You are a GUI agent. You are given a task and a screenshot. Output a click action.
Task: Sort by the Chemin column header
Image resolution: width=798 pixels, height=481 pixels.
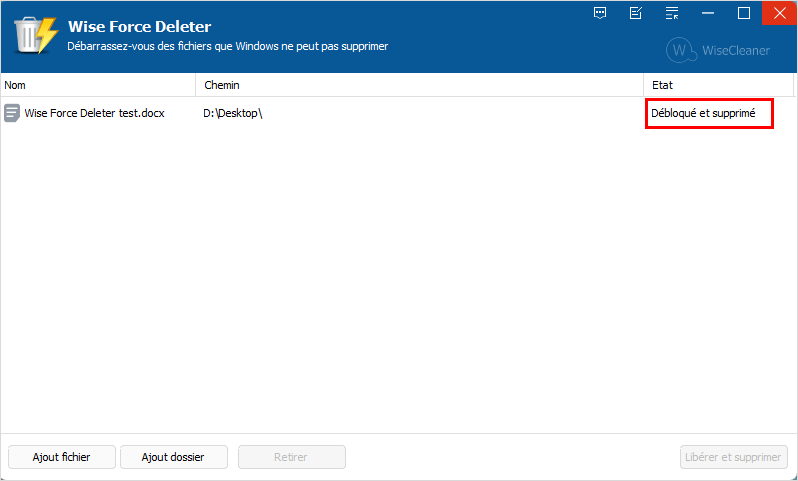pos(419,85)
